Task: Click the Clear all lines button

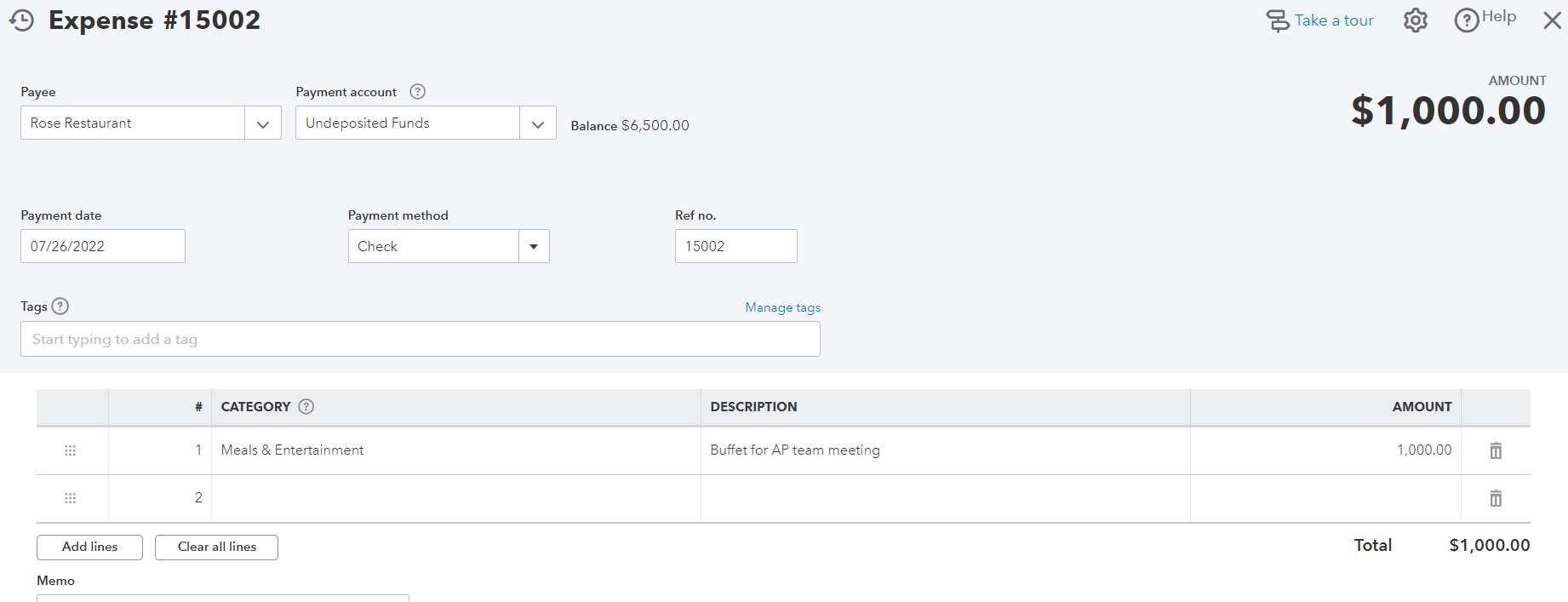Action: (x=216, y=548)
